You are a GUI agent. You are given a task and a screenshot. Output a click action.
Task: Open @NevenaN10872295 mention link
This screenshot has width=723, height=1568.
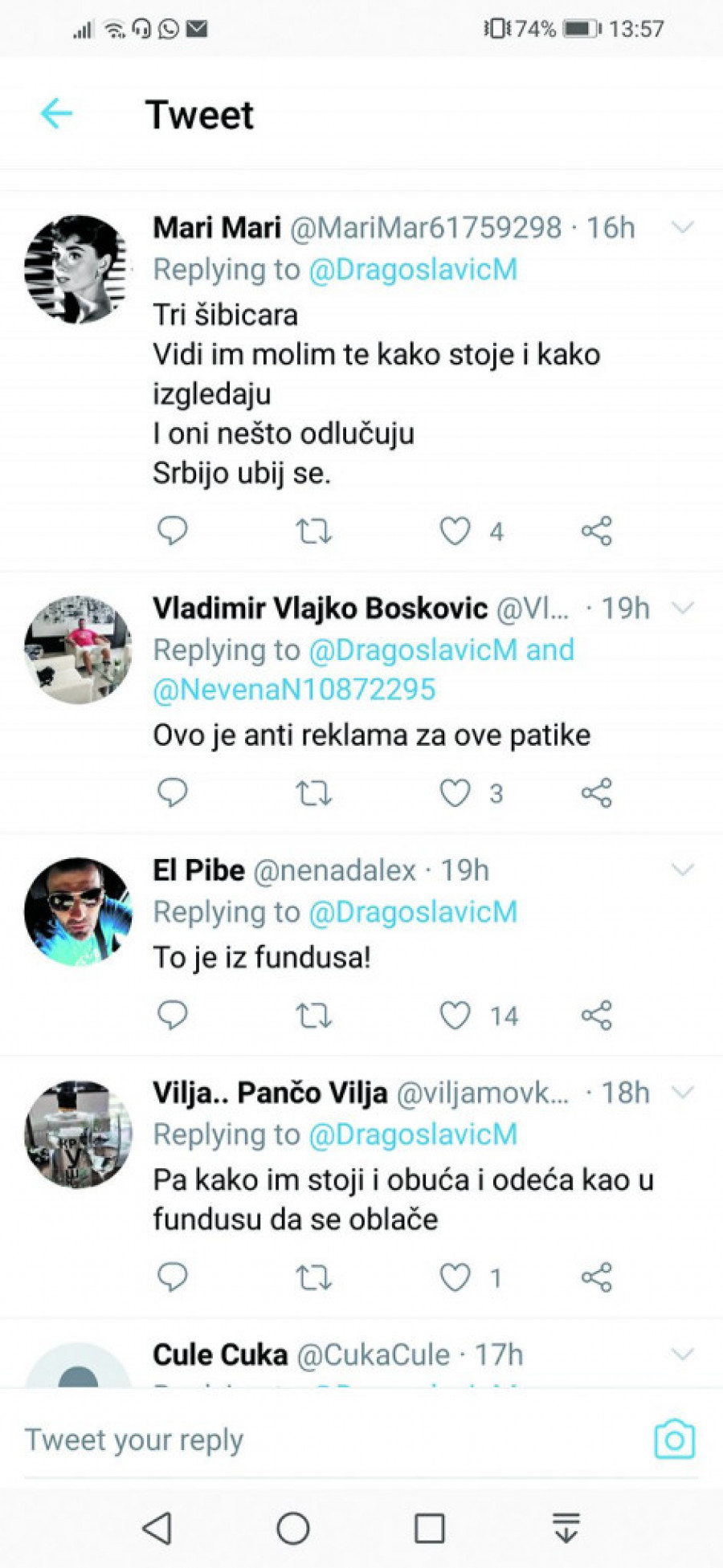tap(294, 690)
